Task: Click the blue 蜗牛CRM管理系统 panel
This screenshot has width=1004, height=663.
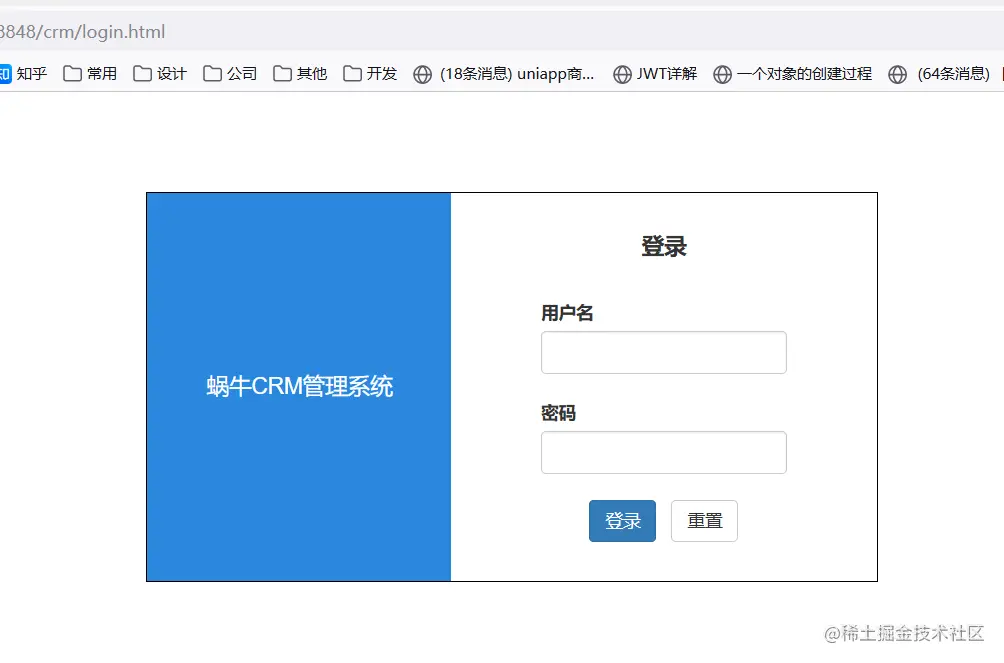Action: [x=297, y=386]
